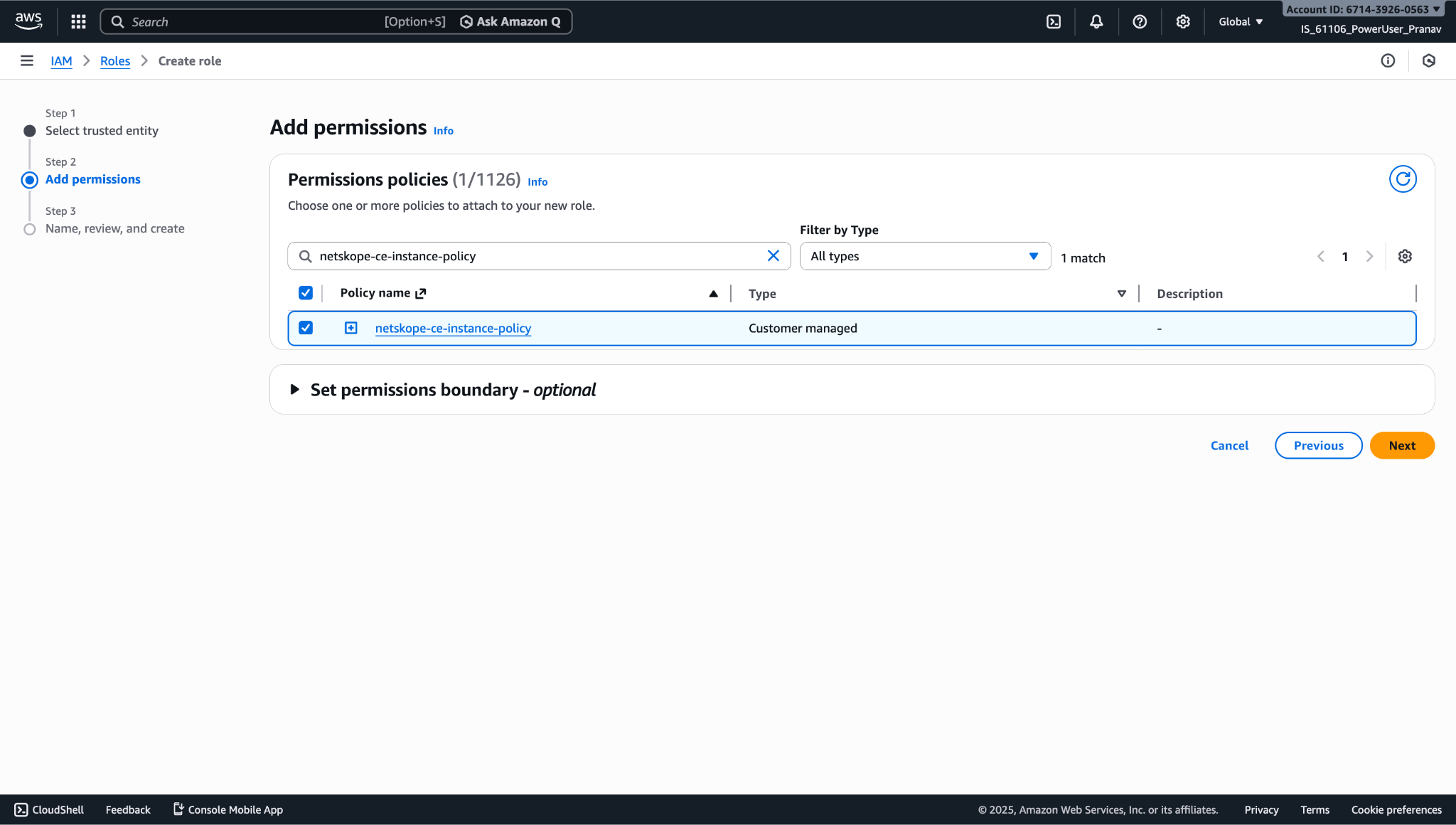Screen dimensions: 1456x825
Task: Open the notifications bell
Action: (1096, 21)
